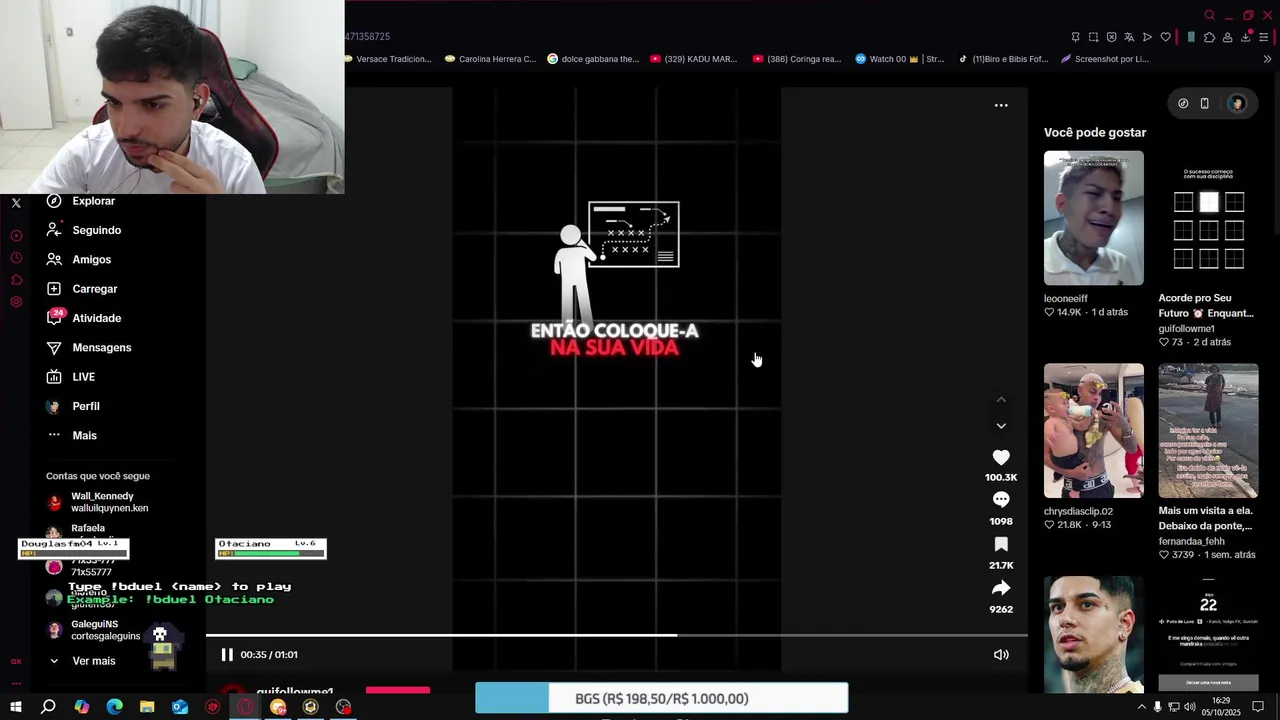Open Windows notification center icon

(1259, 707)
